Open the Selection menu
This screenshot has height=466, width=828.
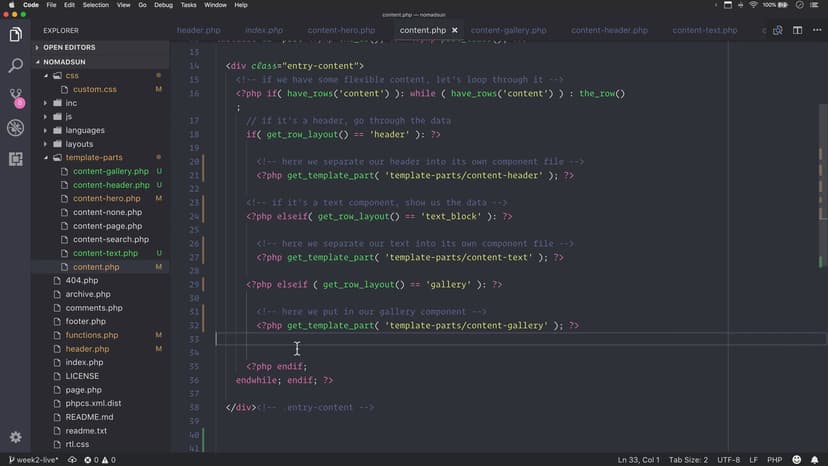coord(96,5)
